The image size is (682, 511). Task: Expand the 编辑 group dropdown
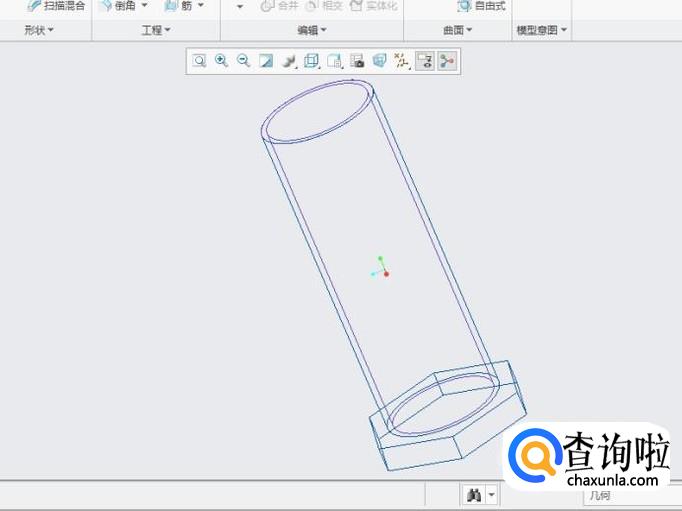tap(312, 30)
